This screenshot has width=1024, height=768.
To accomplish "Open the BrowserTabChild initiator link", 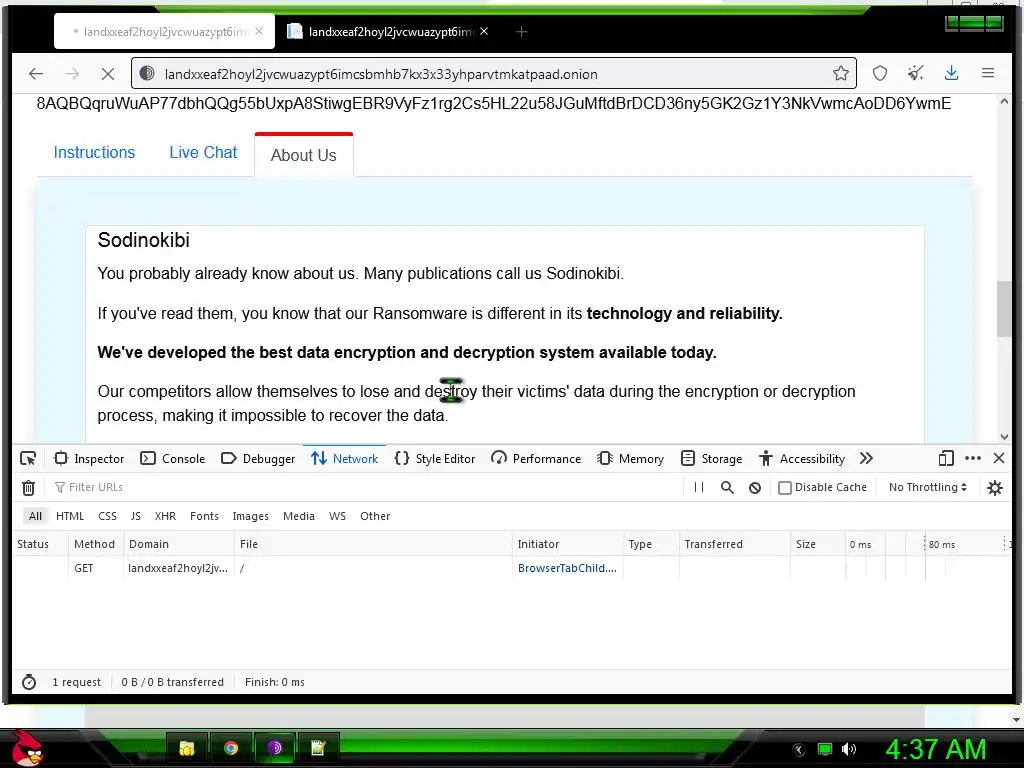I will click(567, 568).
